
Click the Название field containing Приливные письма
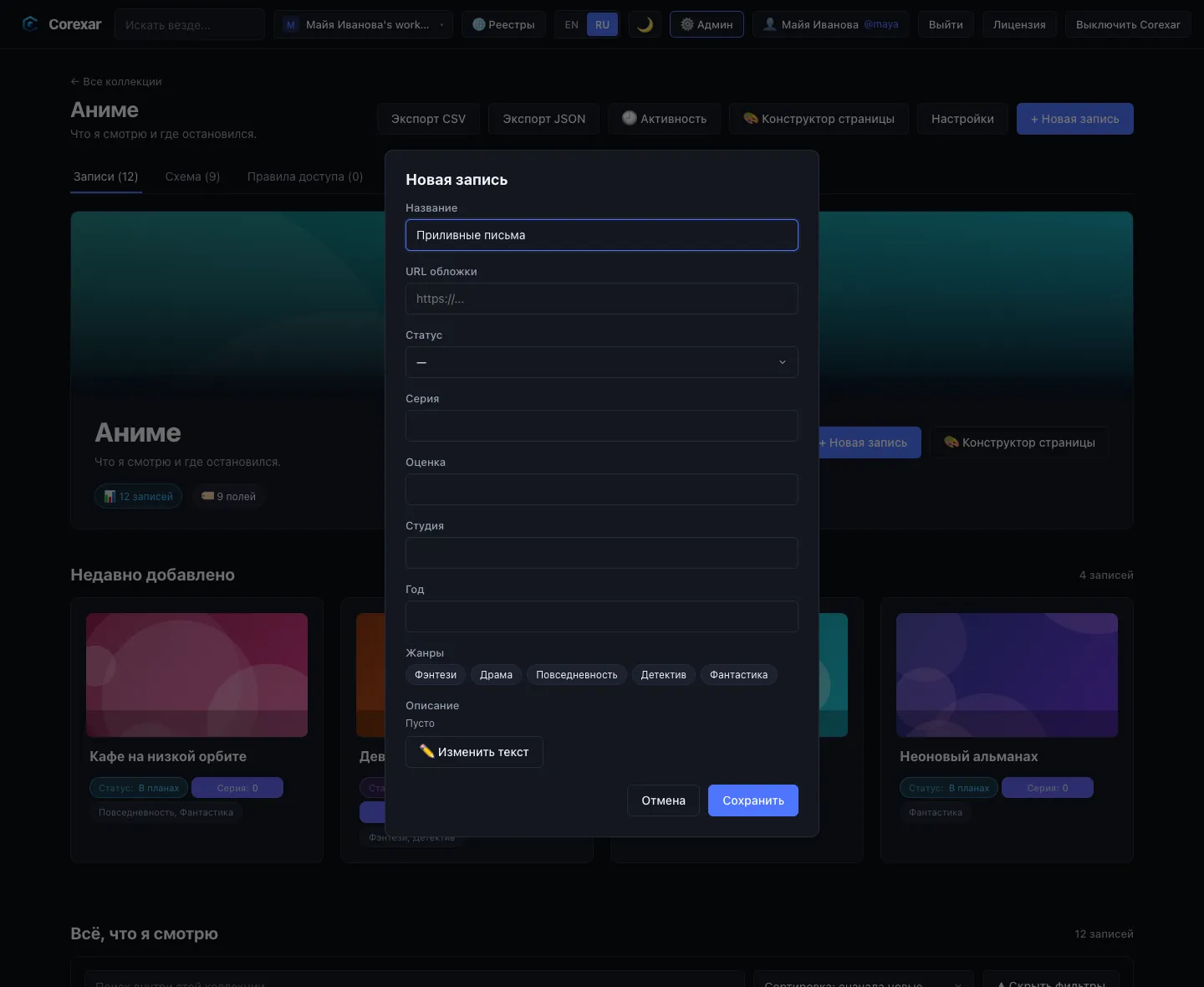point(602,235)
